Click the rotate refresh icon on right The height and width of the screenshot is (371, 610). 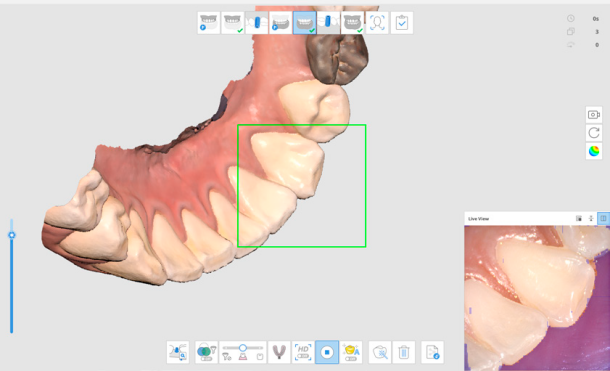[594, 133]
